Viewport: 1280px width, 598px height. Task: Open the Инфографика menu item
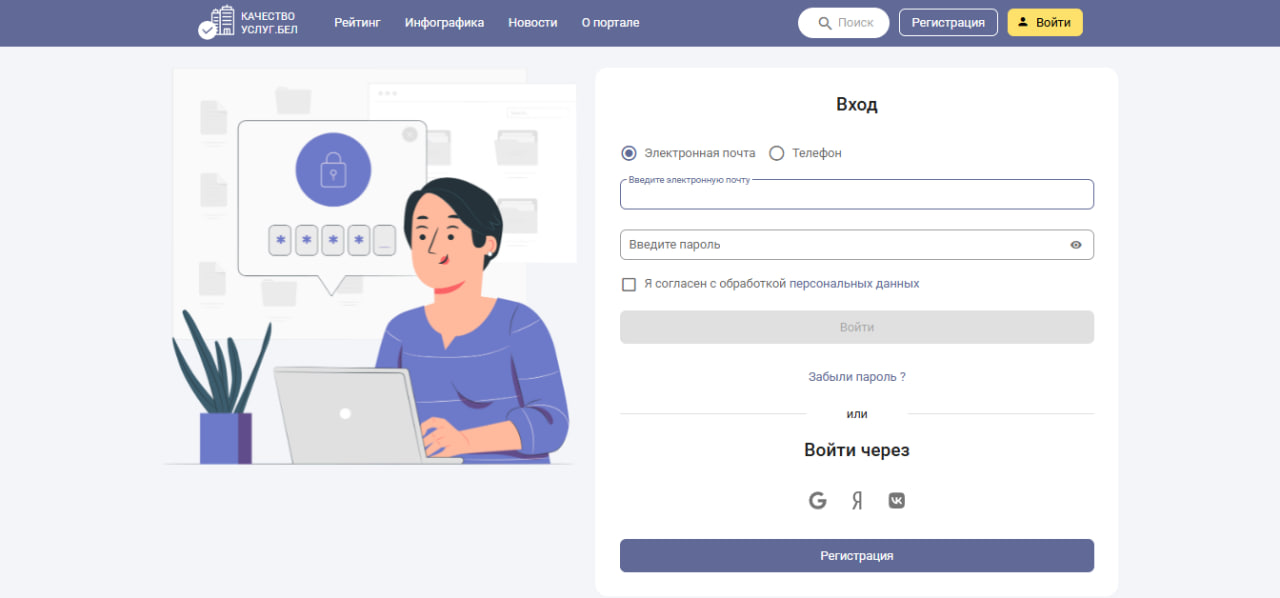coord(445,23)
